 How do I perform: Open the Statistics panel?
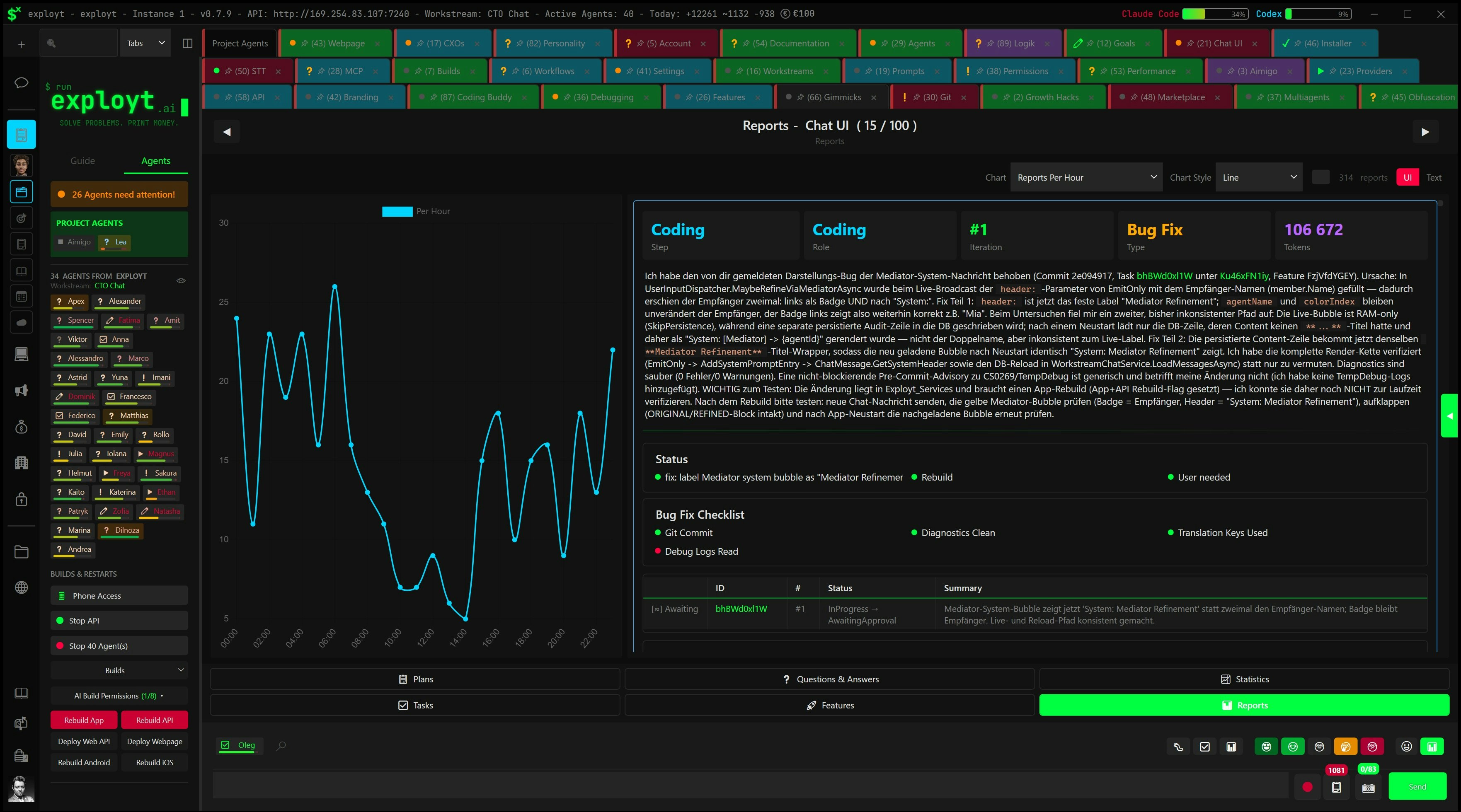[1244, 679]
